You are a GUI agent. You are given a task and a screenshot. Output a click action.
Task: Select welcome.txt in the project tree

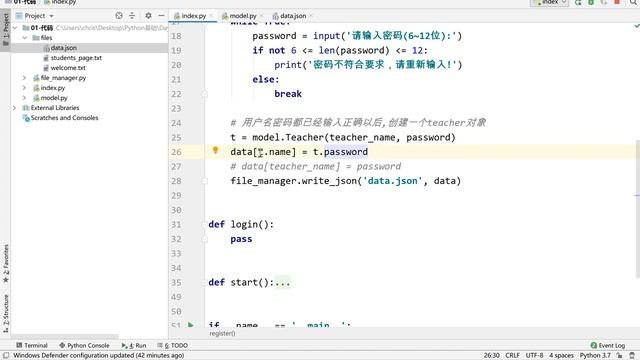[x=68, y=68]
